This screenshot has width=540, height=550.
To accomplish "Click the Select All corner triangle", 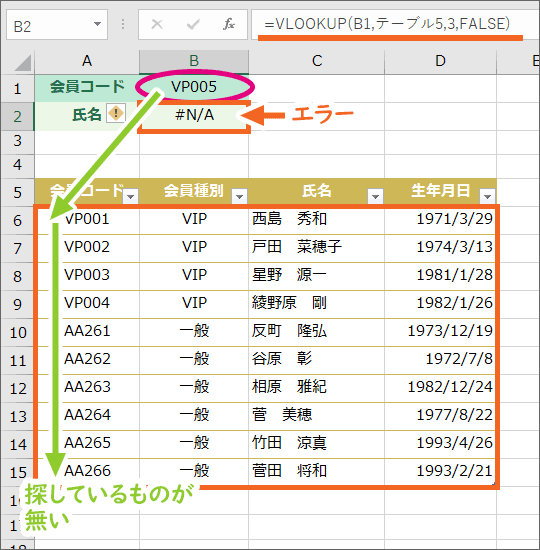I will [23, 63].
